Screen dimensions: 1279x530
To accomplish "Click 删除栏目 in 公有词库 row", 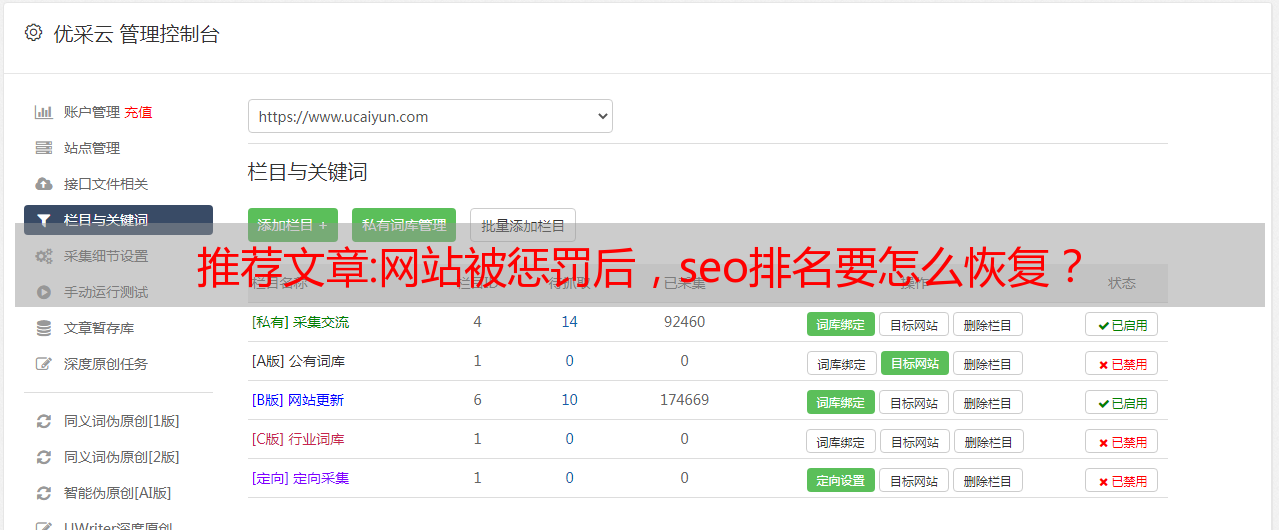I will (988, 363).
